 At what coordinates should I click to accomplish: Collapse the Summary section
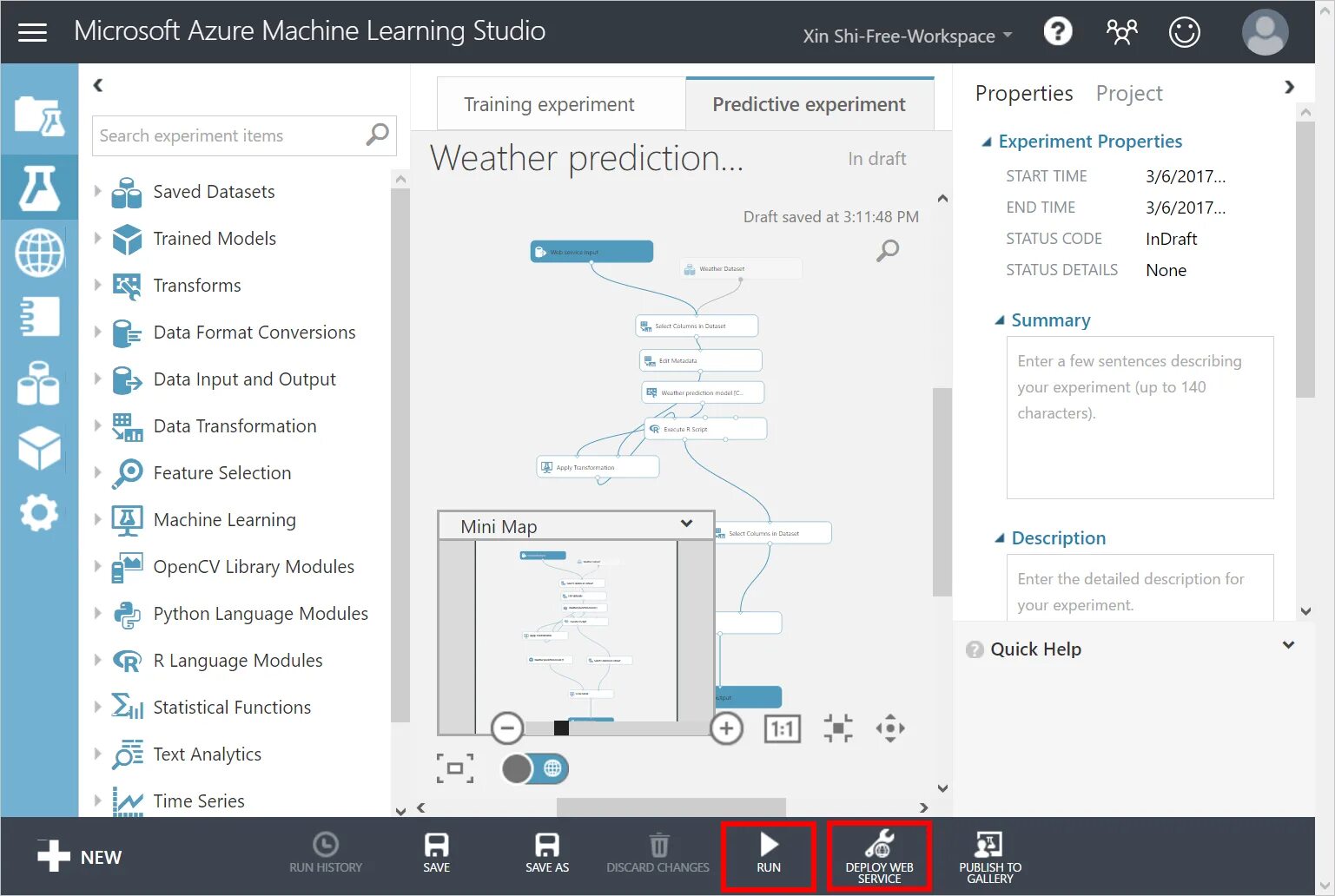pyautogui.click(x=1000, y=320)
